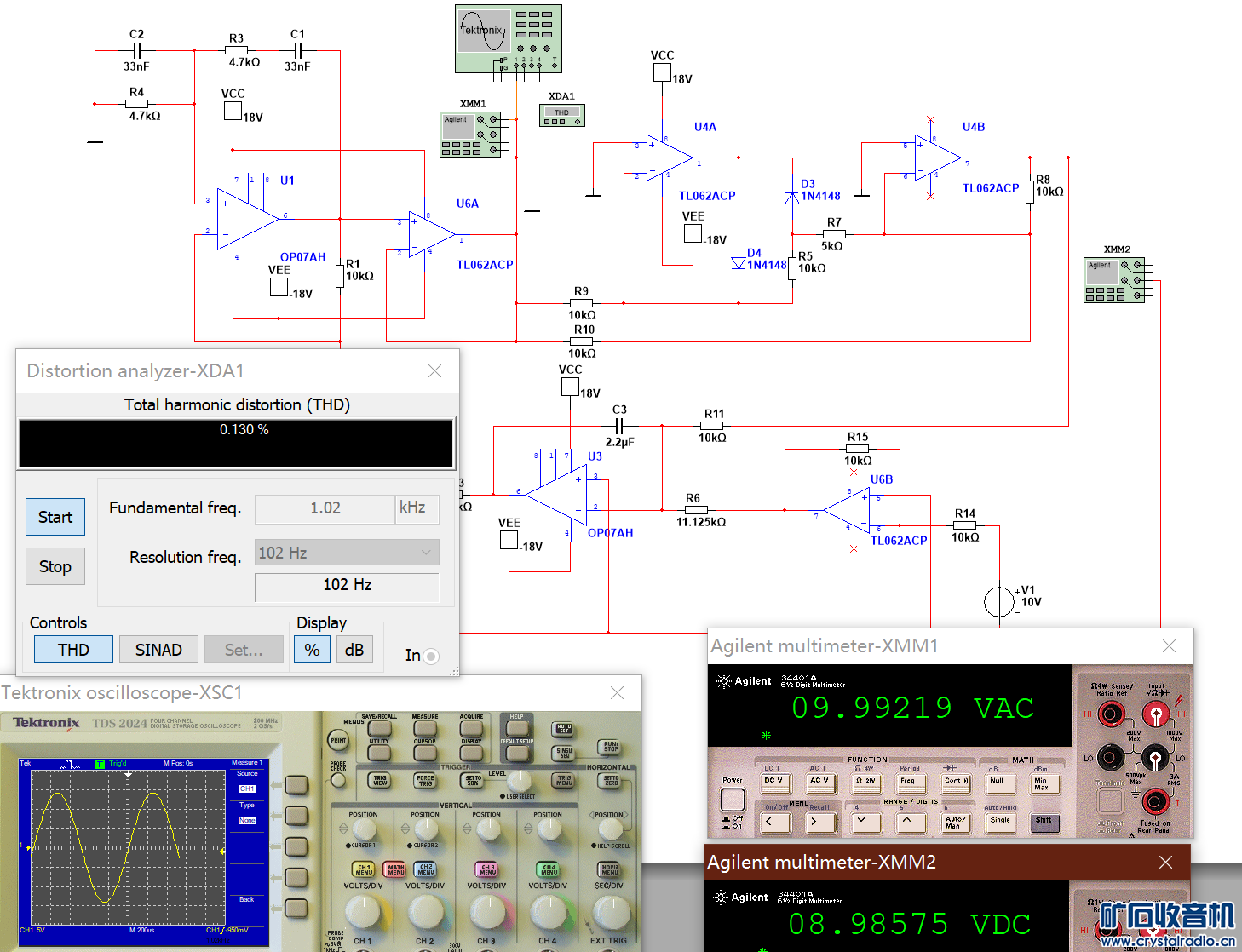Image resolution: width=1242 pixels, height=952 pixels.
Task: Click the 102 Hz resolution readout field
Action: [347, 585]
